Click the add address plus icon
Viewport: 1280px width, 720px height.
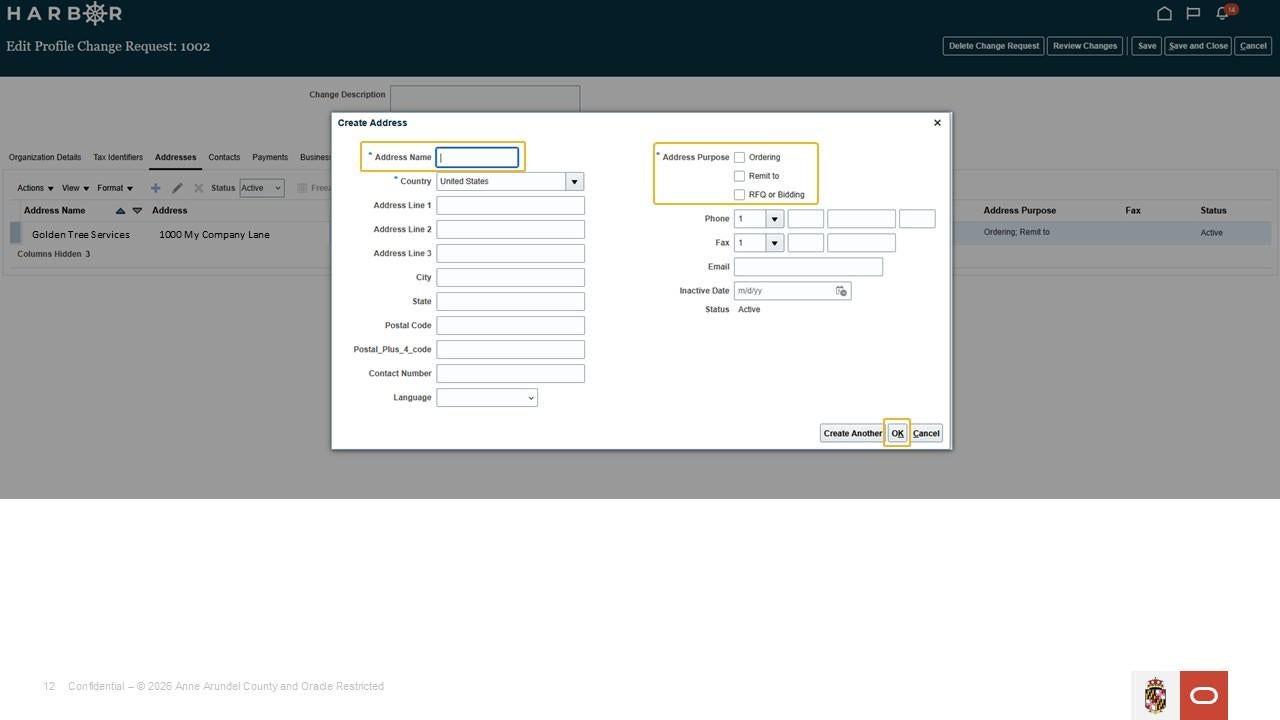155,188
